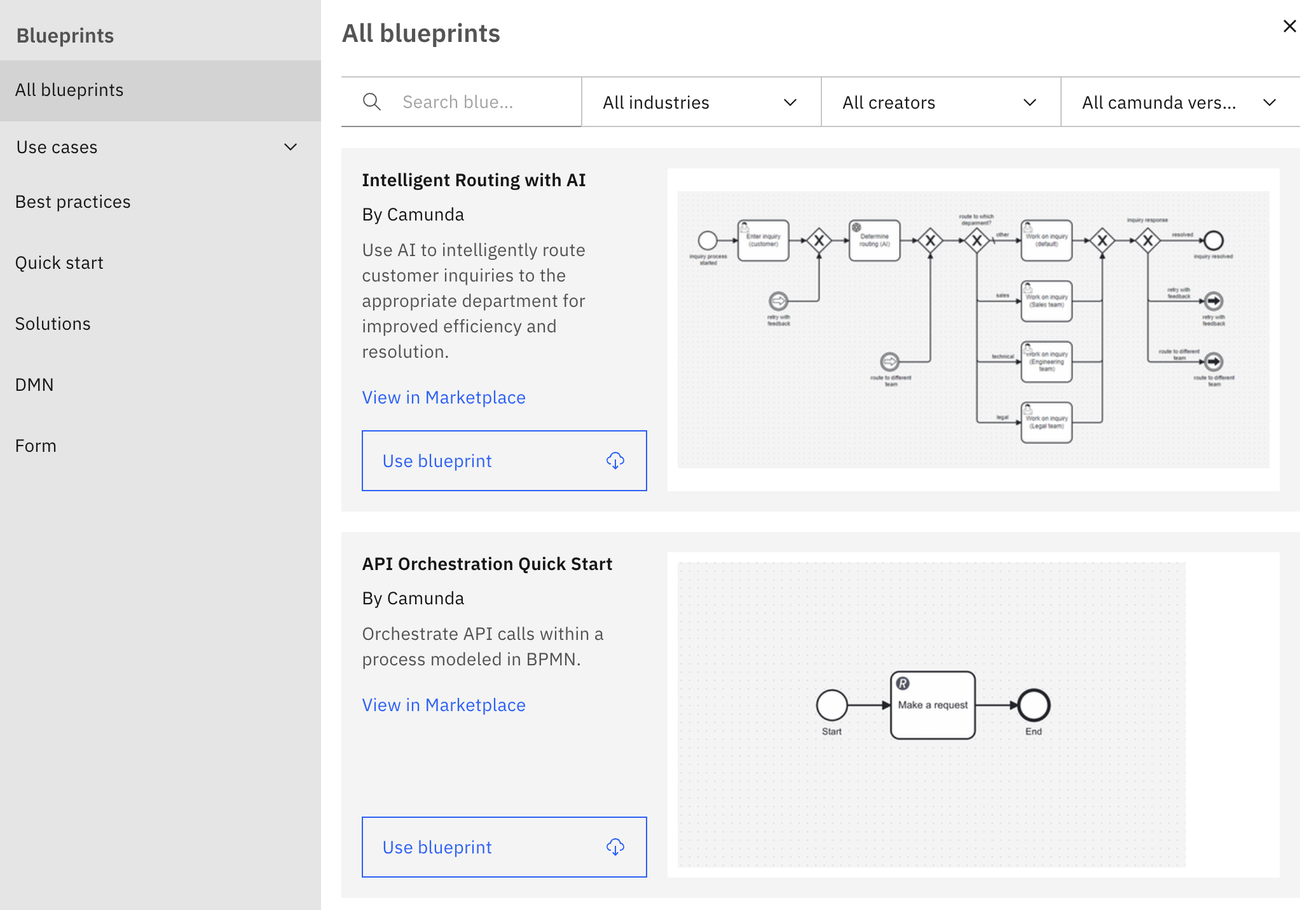Screen dimensions: 1316x910
Task: Select Best practices in the sidebar
Action: click(x=72, y=201)
